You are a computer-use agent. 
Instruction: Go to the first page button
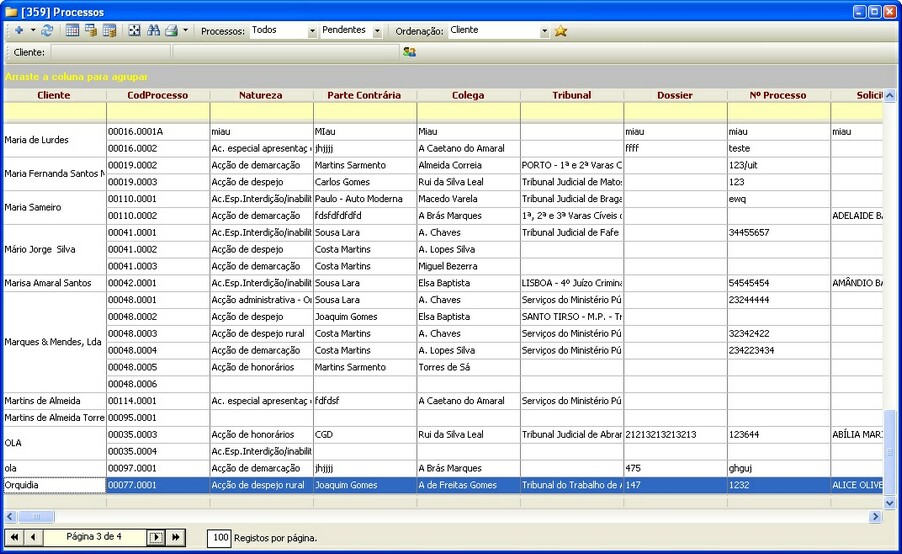pyautogui.click(x=14, y=537)
